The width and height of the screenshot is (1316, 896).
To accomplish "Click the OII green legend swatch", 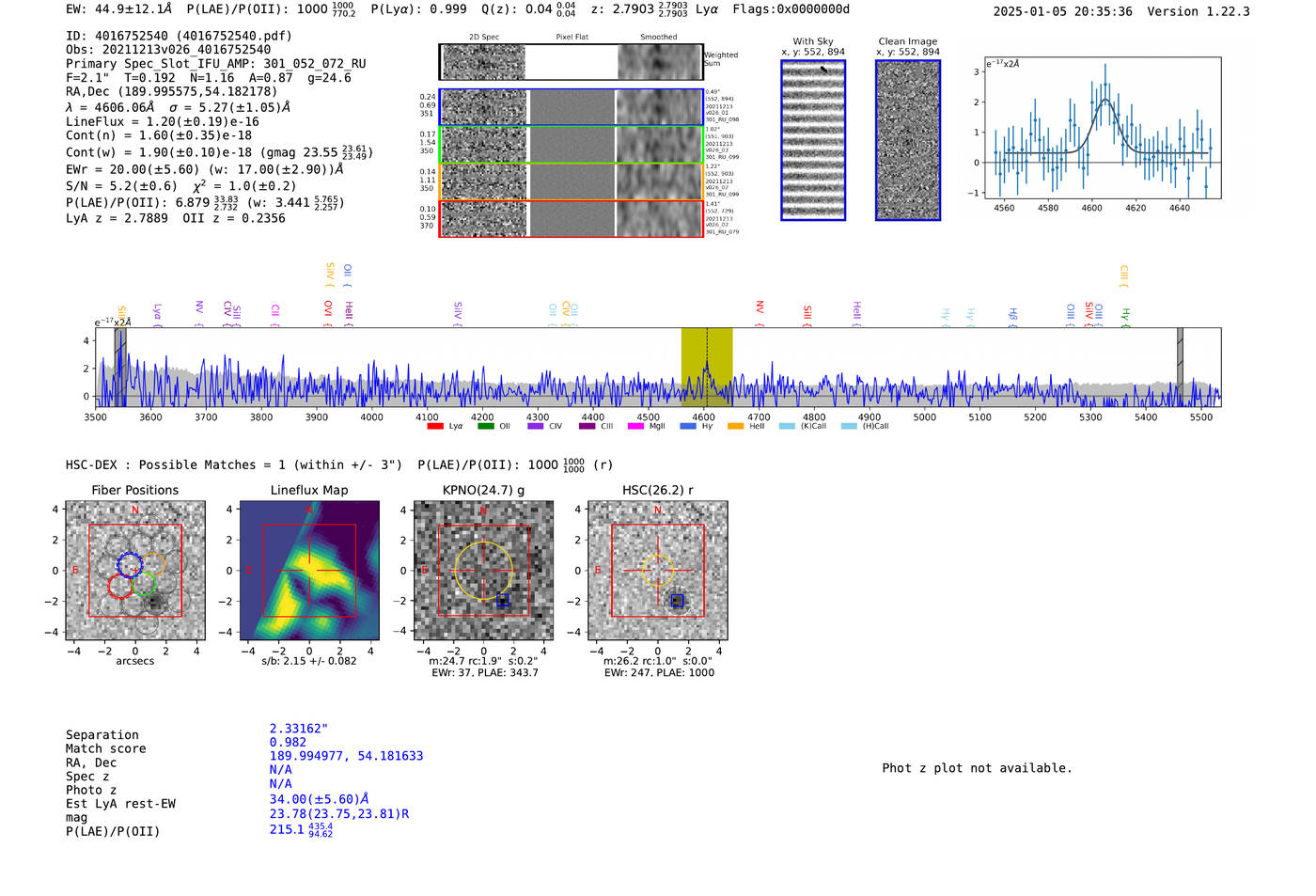I will click(485, 427).
